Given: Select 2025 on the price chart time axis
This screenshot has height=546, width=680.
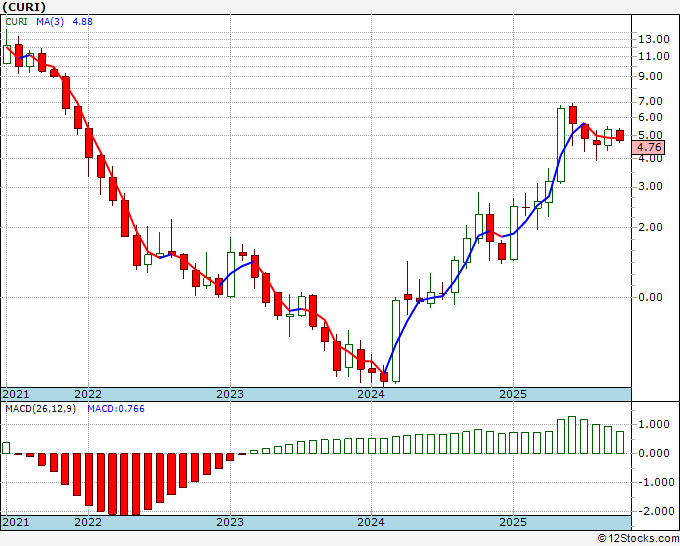Looking at the screenshot, I should 513,394.
